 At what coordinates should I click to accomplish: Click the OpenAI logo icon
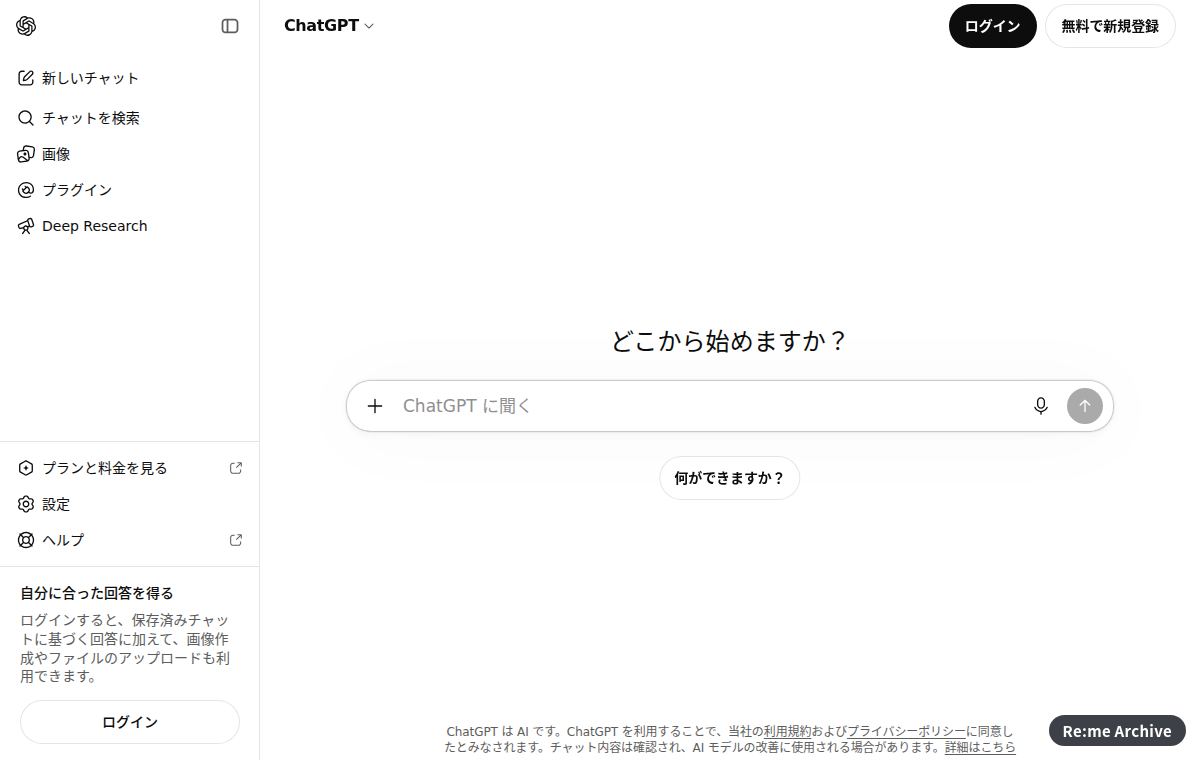pos(27,26)
